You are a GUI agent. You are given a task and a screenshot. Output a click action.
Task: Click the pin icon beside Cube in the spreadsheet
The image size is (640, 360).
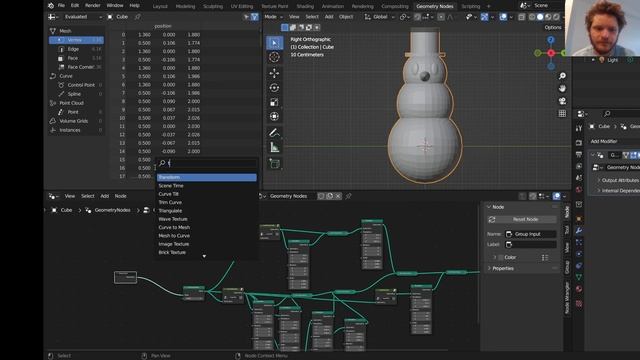click(x=138, y=17)
